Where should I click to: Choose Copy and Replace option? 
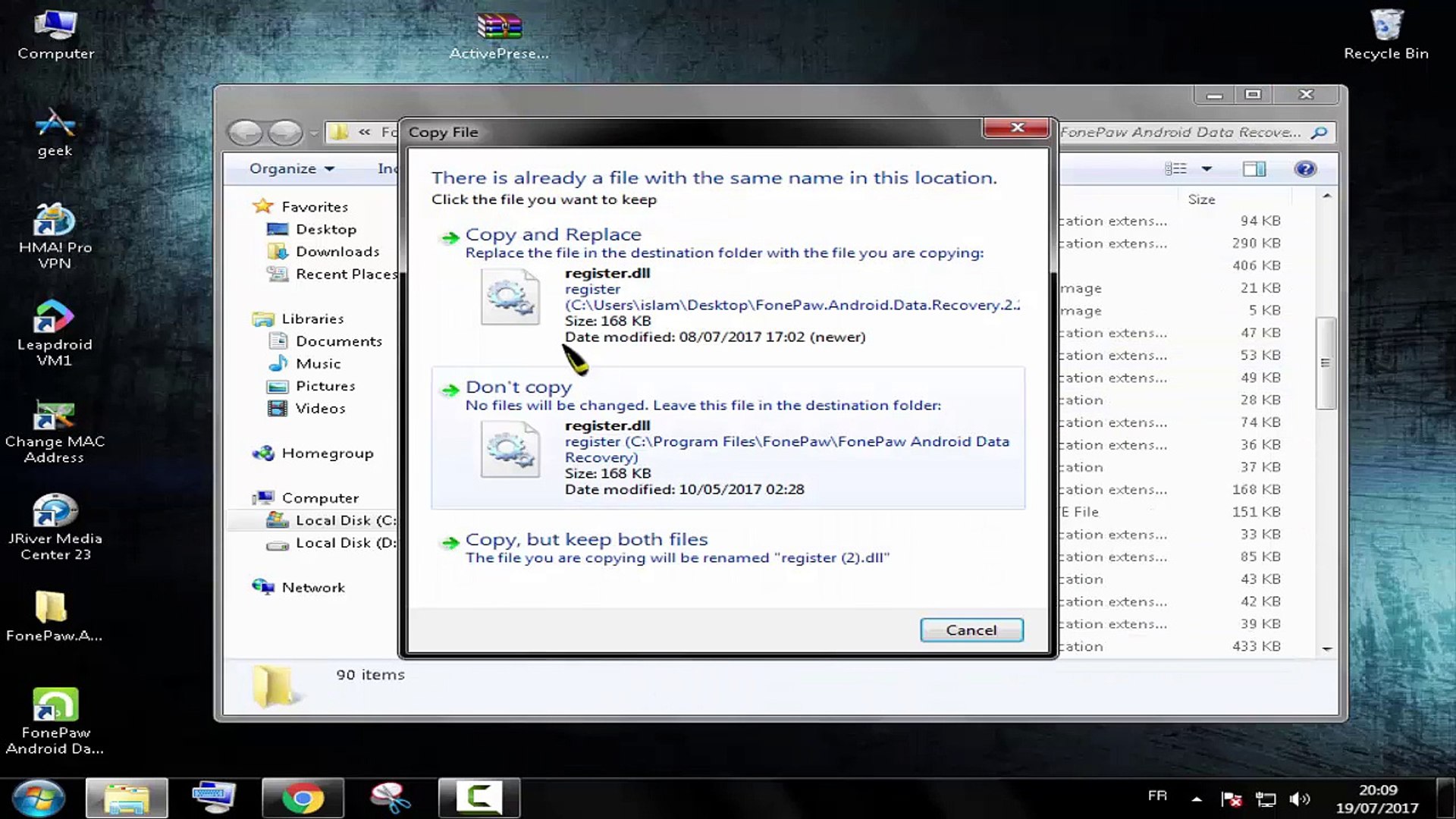pyautogui.click(x=553, y=235)
